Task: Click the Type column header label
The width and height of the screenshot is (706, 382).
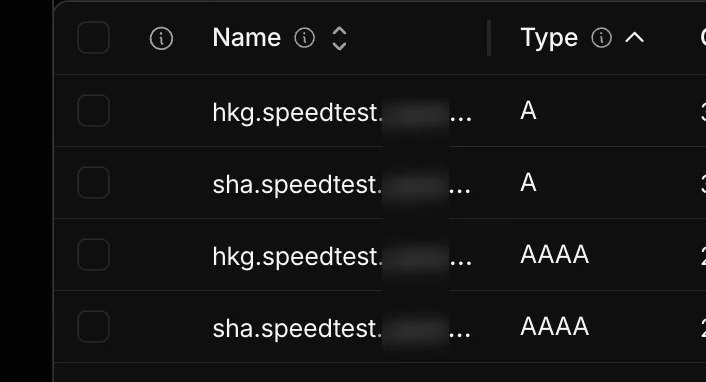Action: click(x=549, y=39)
